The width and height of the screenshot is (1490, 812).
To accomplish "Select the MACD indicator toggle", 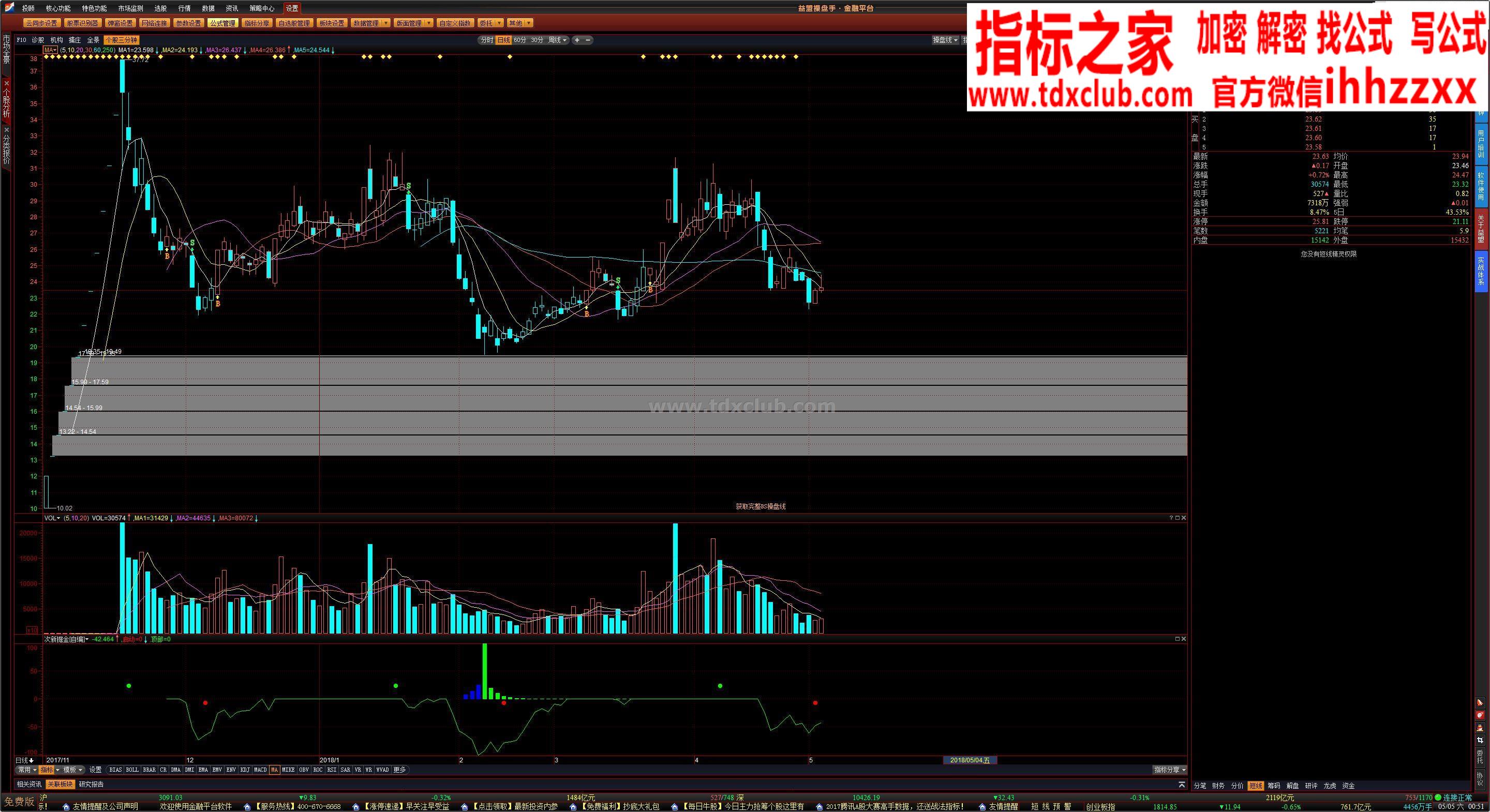I will point(260,770).
